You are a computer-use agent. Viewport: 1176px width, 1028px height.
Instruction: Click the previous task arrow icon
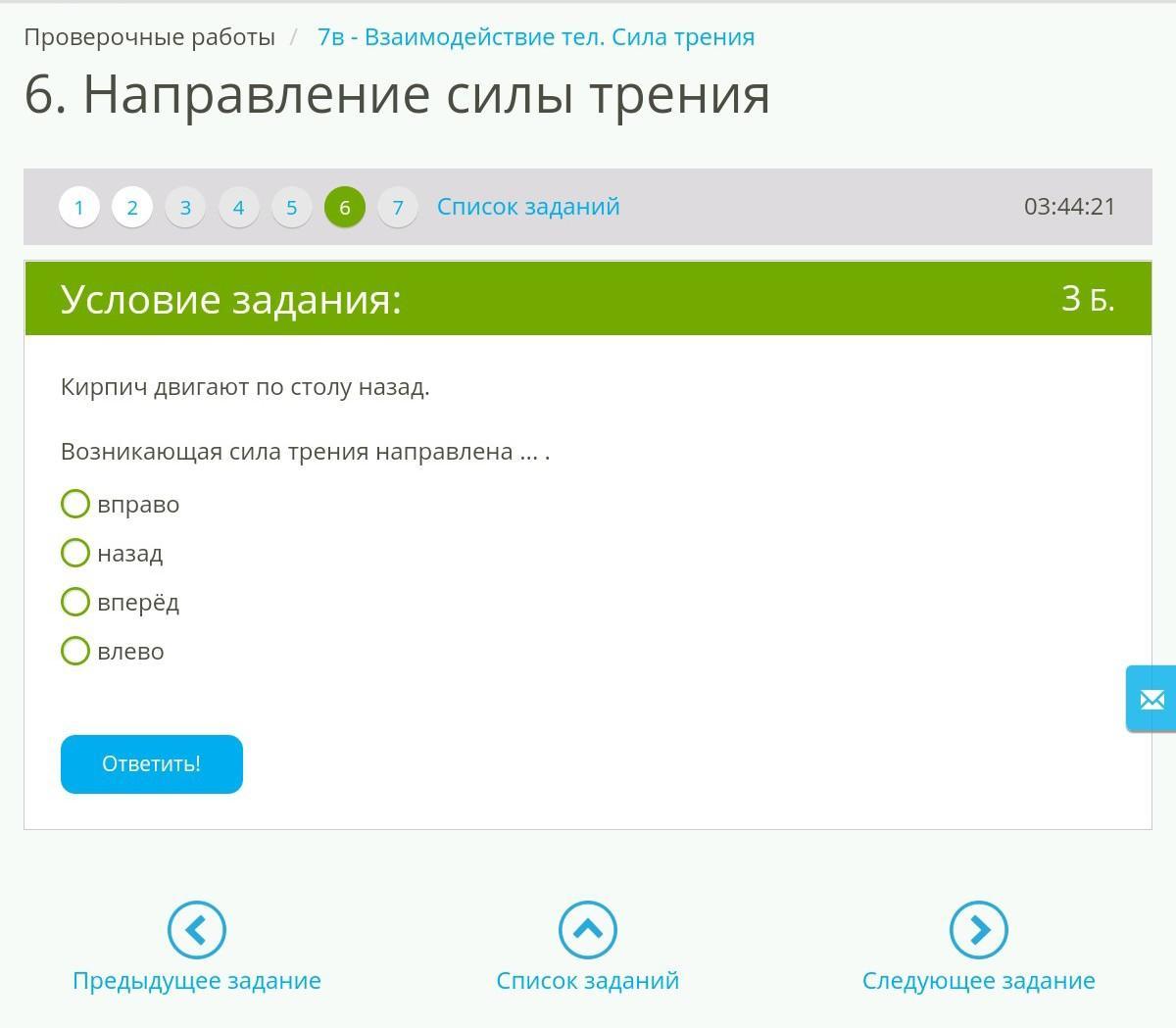(x=197, y=929)
